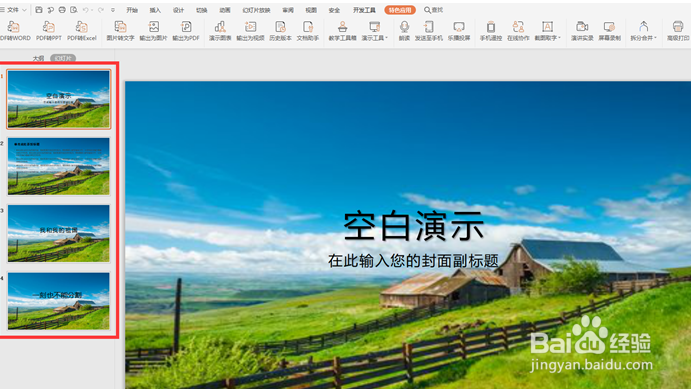Open 乐播投屏 screen casting

tap(459, 31)
